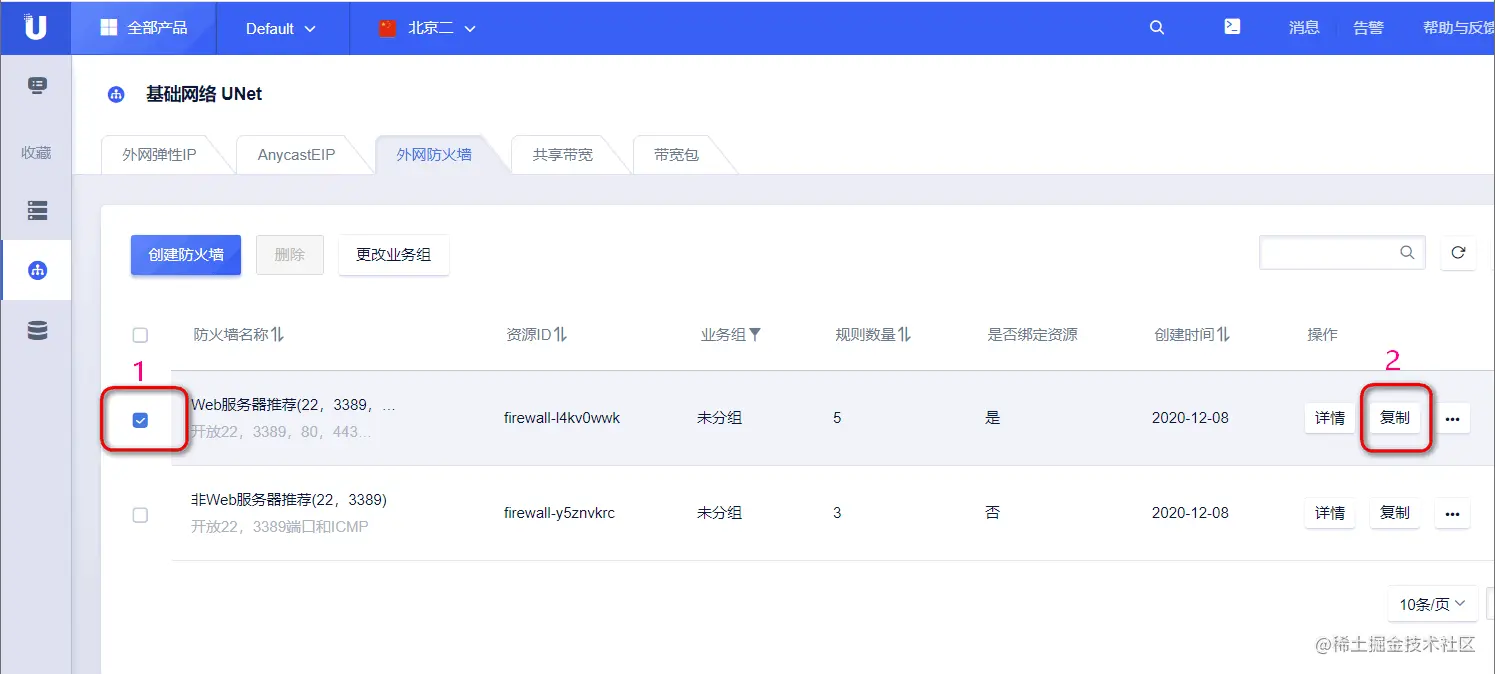Screen dimensions: 1495x674
Task: Open 帮助与反馈 menu
Action: click(x=1458, y=28)
